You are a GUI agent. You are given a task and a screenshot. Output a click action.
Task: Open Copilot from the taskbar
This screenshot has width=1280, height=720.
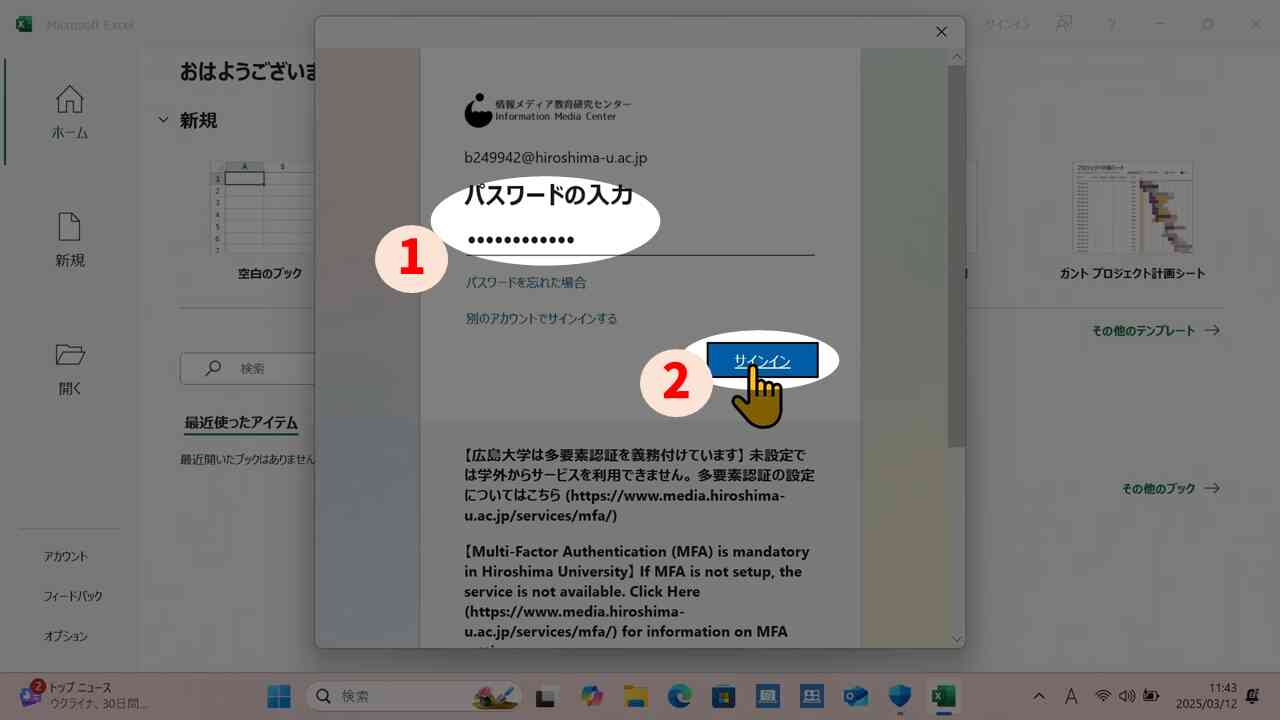(x=591, y=696)
